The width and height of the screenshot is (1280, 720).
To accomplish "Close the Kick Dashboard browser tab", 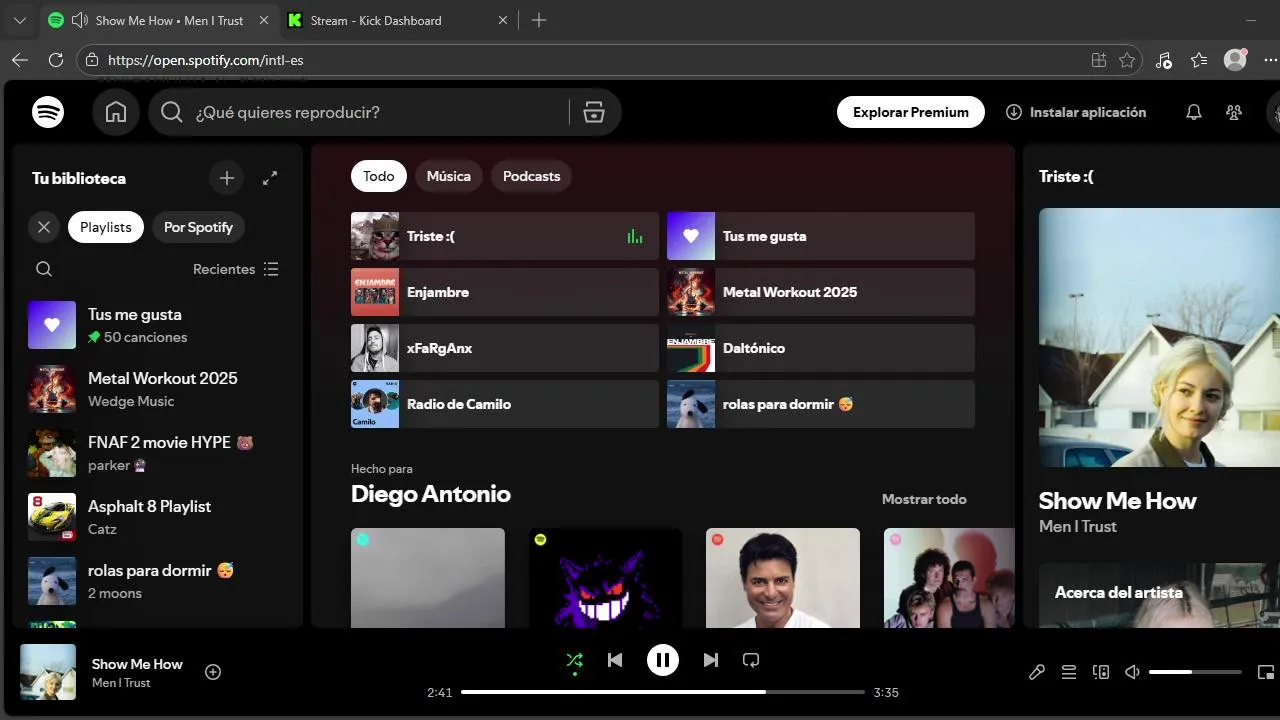I will [x=503, y=20].
